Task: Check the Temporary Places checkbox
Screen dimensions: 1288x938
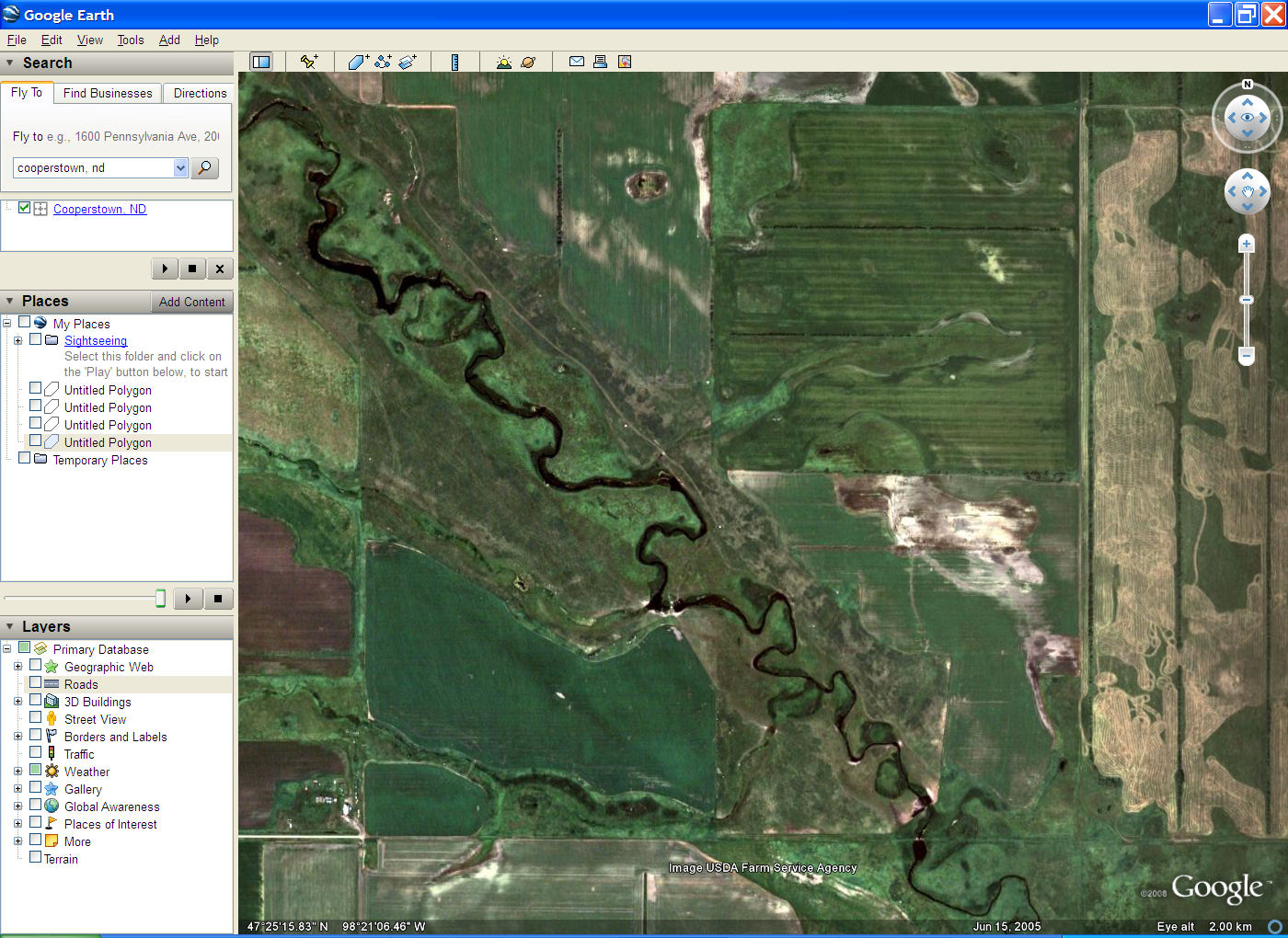Action: click(25, 458)
